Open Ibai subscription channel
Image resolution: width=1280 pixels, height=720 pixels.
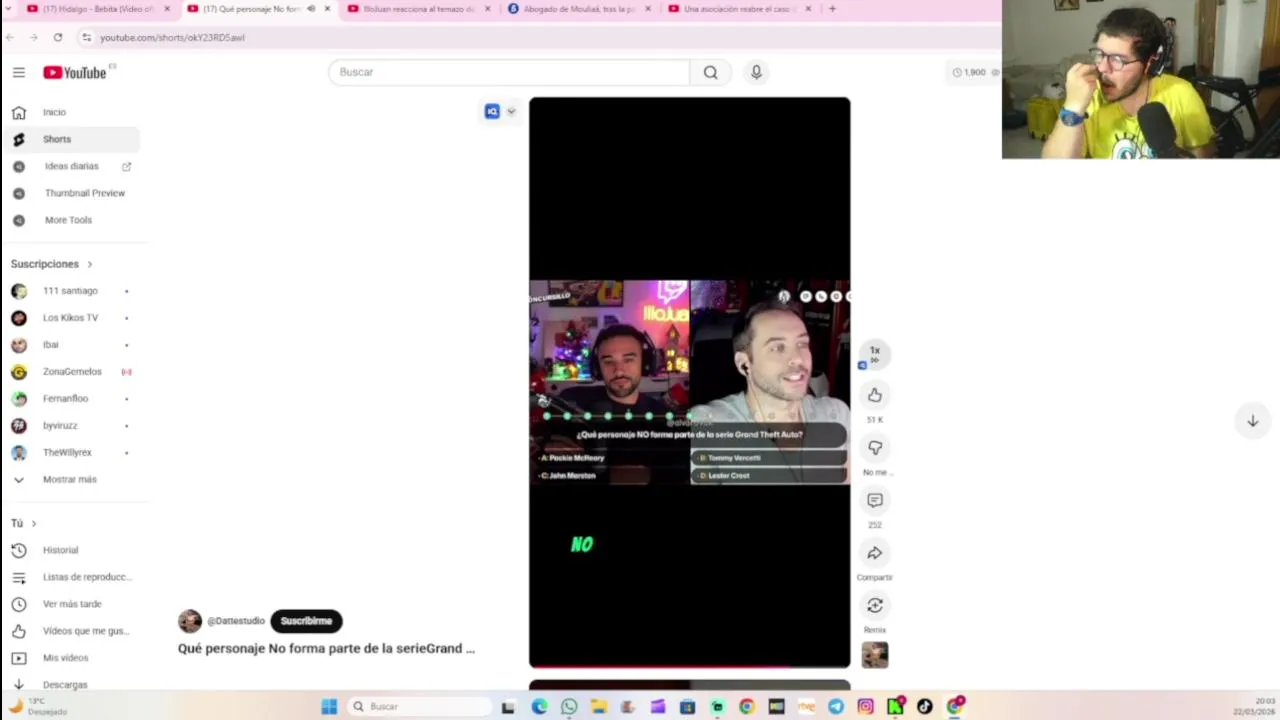[x=70, y=345]
